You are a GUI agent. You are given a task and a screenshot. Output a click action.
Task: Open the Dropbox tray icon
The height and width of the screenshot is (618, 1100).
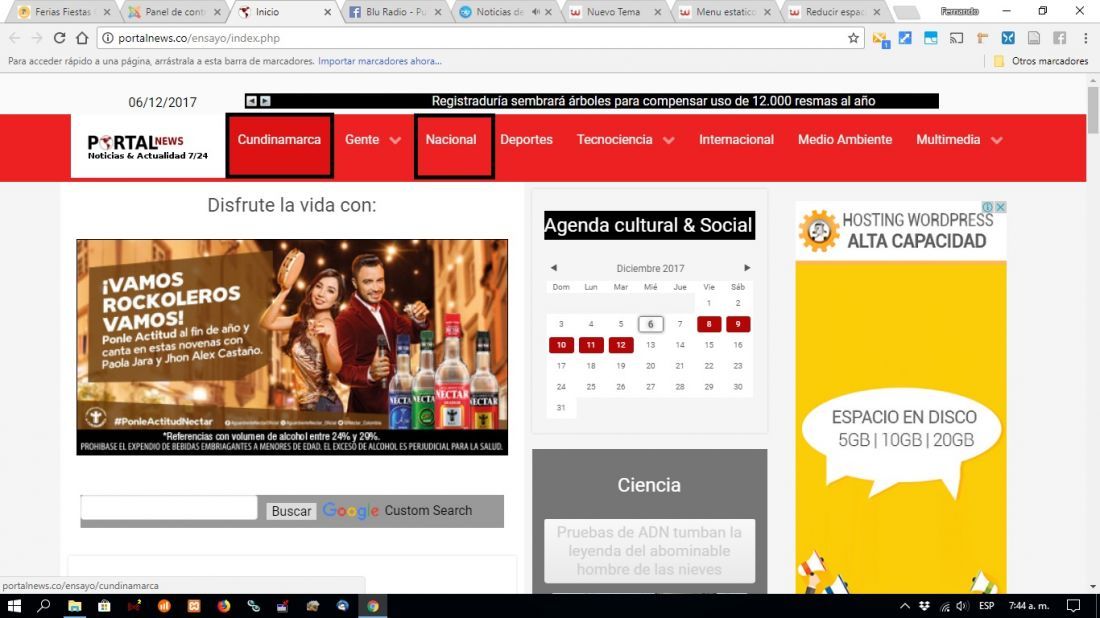[925, 606]
